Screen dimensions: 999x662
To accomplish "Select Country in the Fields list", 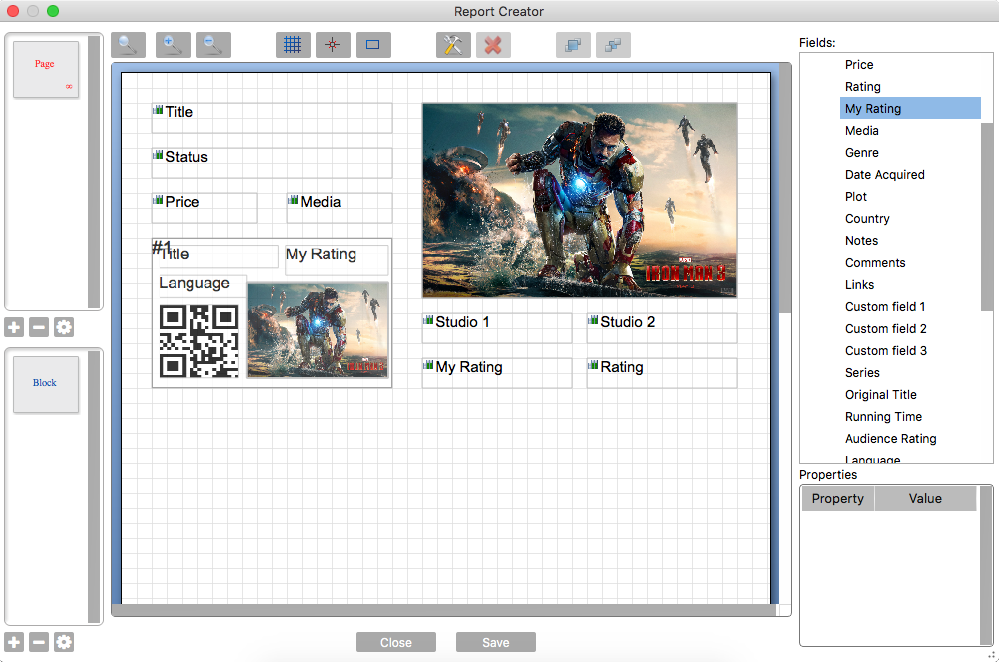I will point(867,219).
